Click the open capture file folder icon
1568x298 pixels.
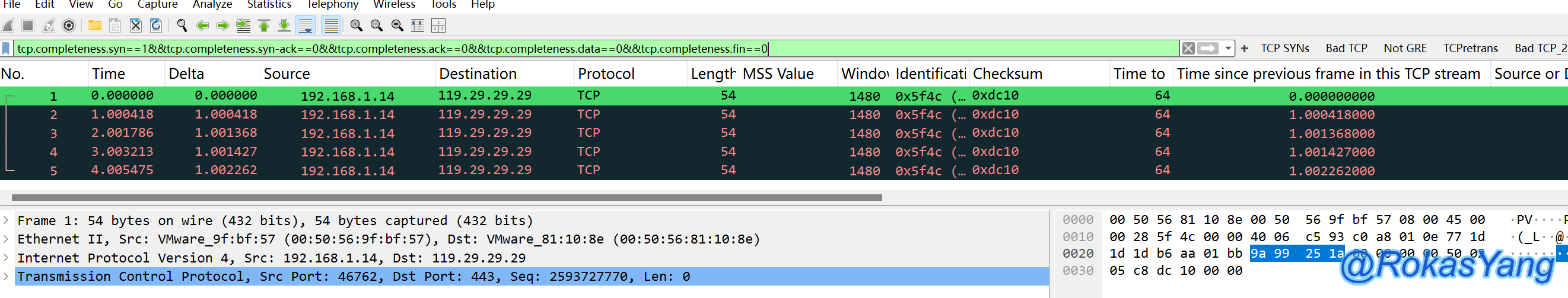pyautogui.click(x=94, y=25)
